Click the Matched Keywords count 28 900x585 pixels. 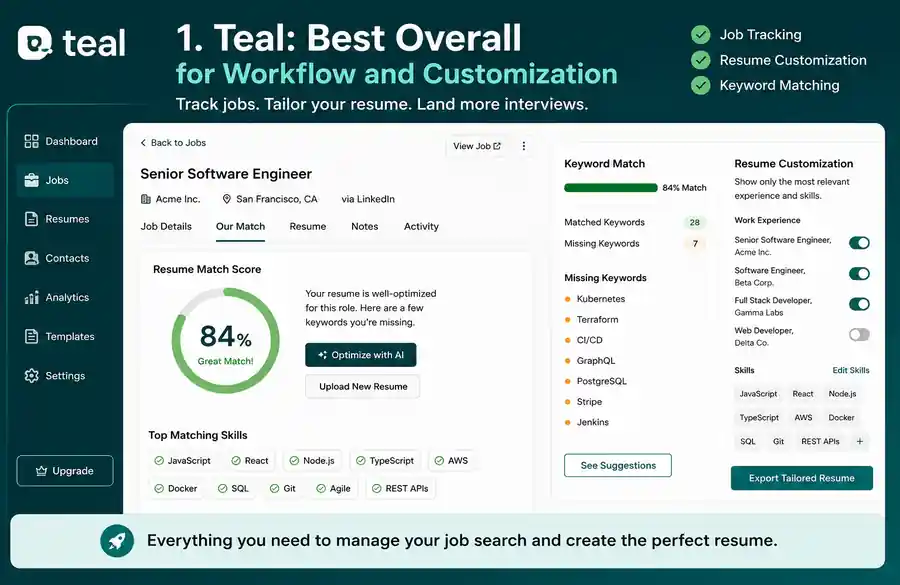click(x=695, y=222)
